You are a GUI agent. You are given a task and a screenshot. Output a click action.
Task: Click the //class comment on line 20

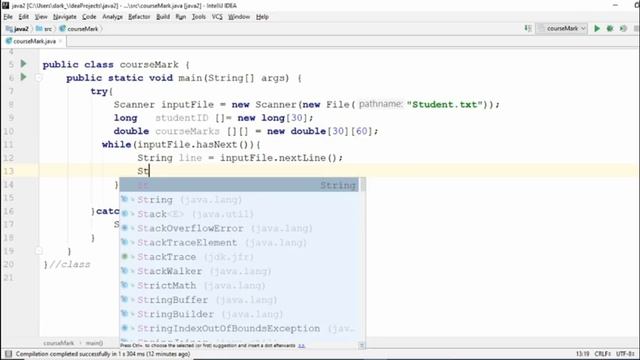70,264
